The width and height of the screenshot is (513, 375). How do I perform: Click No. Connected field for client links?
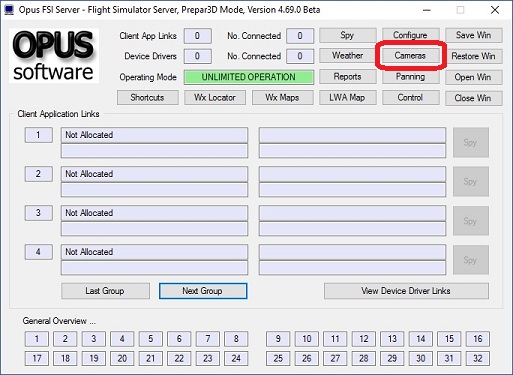tap(300, 36)
